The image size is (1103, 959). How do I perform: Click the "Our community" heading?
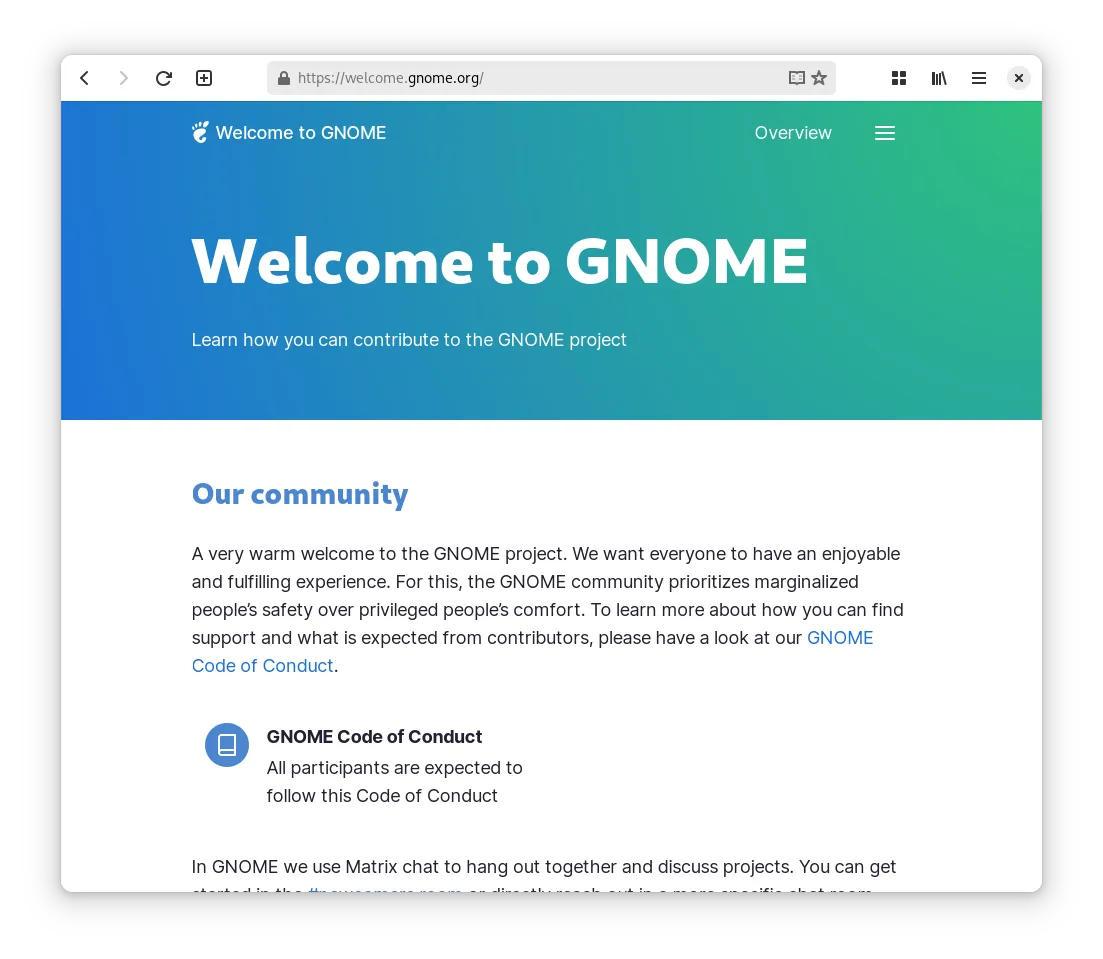point(300,494)
